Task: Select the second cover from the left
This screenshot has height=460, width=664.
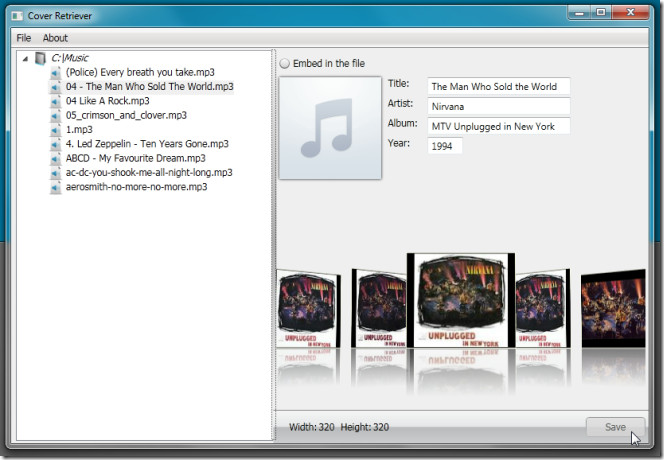Action: click(x=379, y=309)
